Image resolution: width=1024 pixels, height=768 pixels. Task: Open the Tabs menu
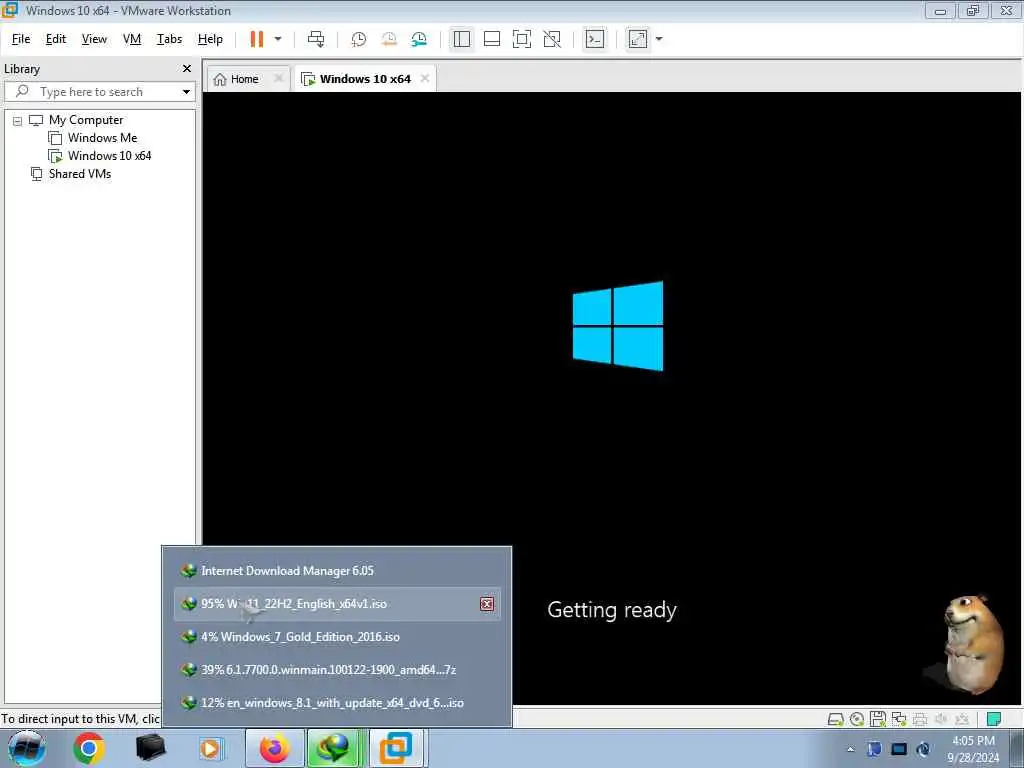tap(169, 39)
